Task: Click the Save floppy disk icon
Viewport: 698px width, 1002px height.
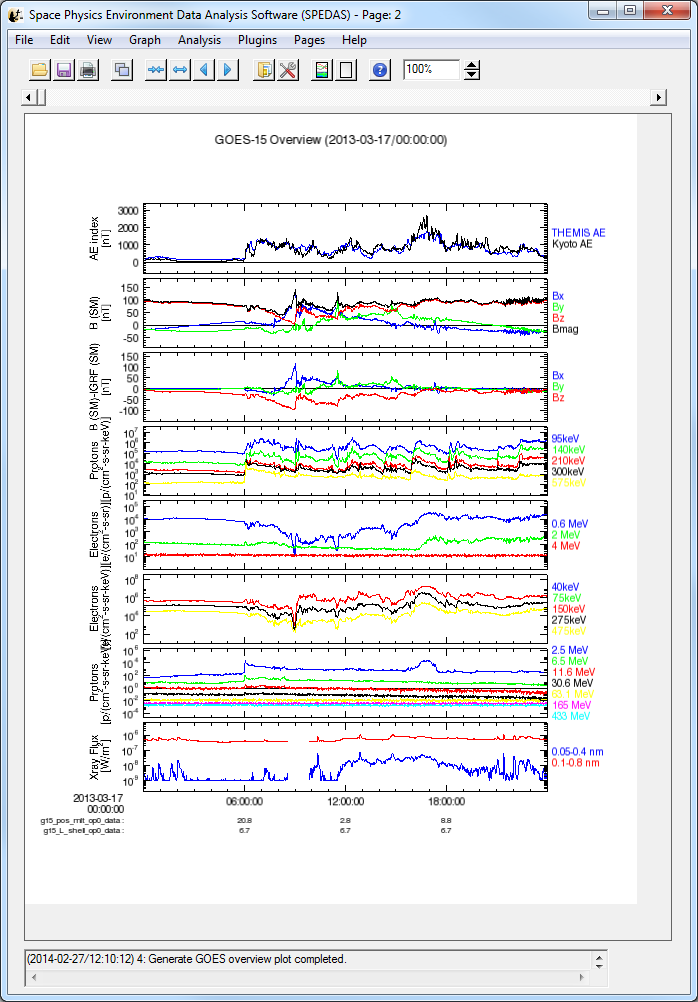Action: click(64, 70)
